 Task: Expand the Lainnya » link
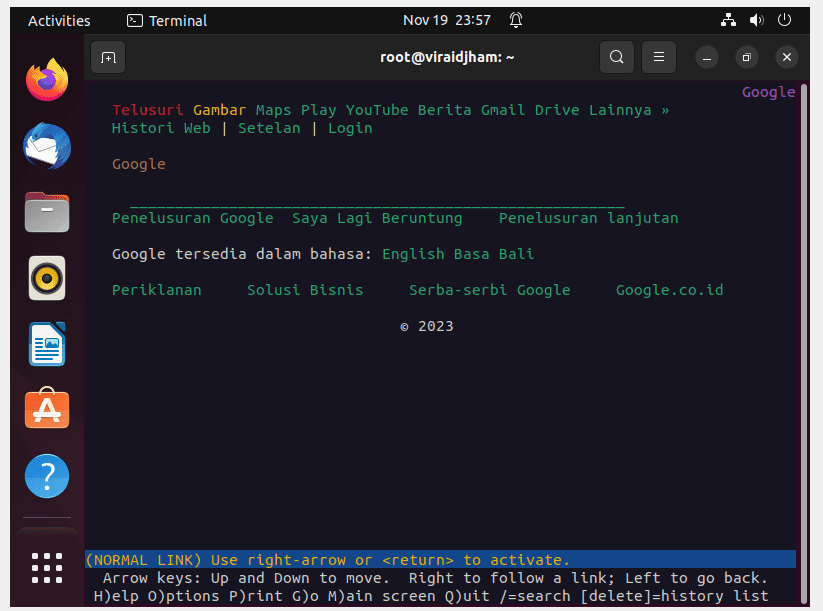click(x=629, y=110)
